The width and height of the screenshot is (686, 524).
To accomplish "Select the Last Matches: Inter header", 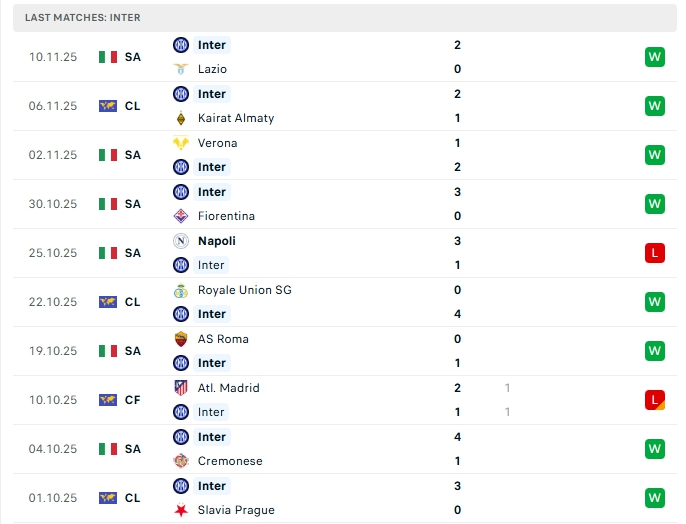I will pyautogui.click(x=83, y=18).
